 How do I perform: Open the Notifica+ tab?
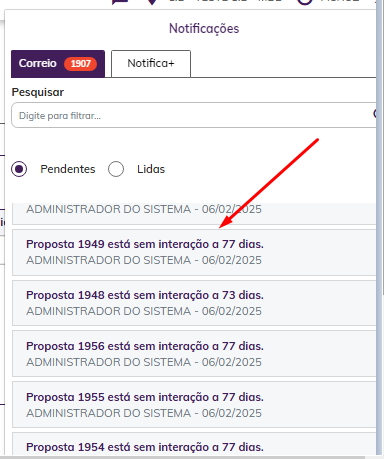tap(151, 64)
